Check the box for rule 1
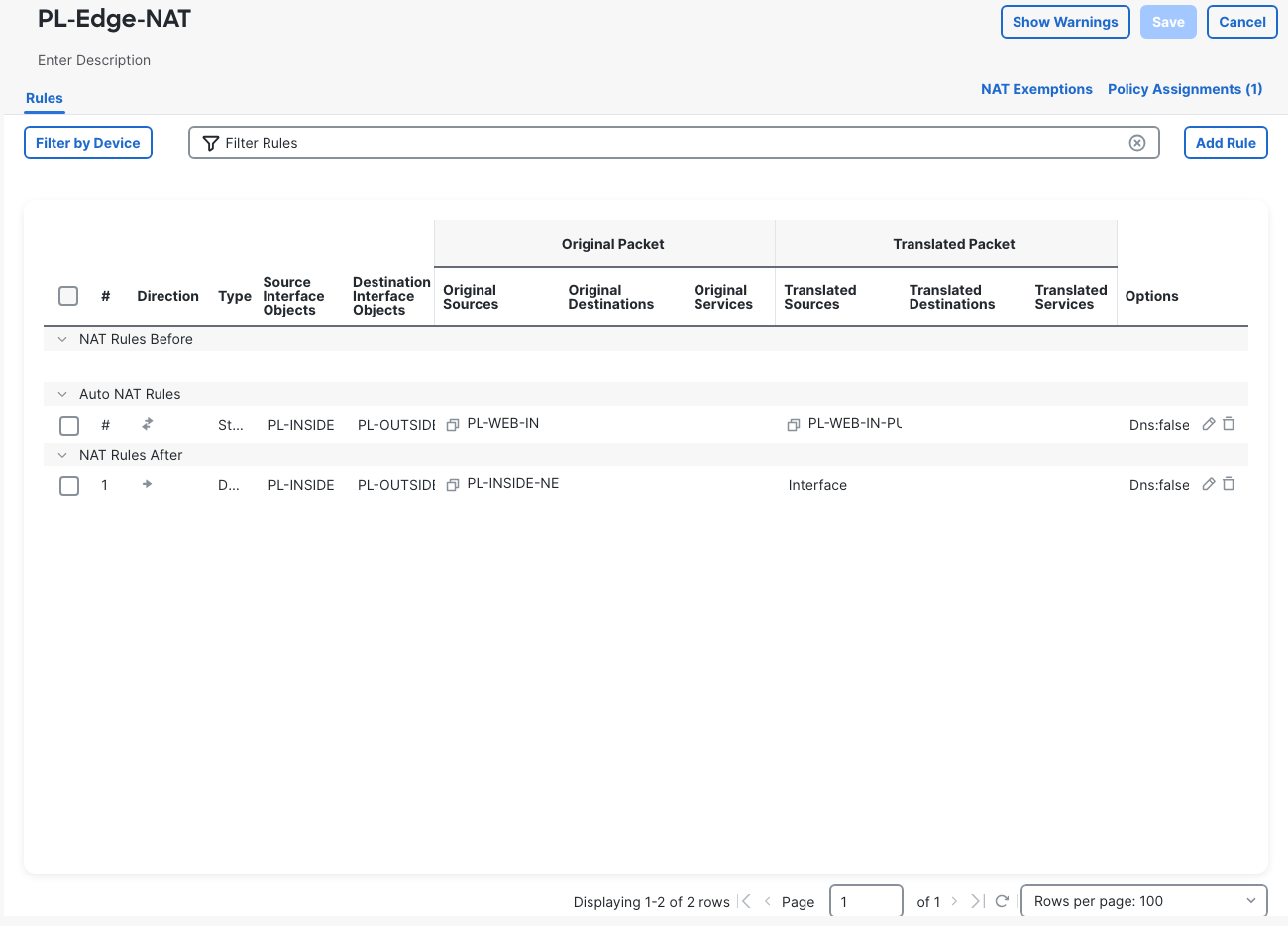The height and width of the screenshot is (926, 1288). point(69,486)
